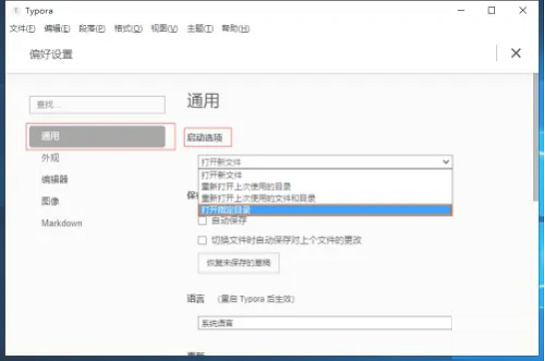Select the Markdown settings category
The width and height of the screenshot is (545, 361).
tap(62, 223)
